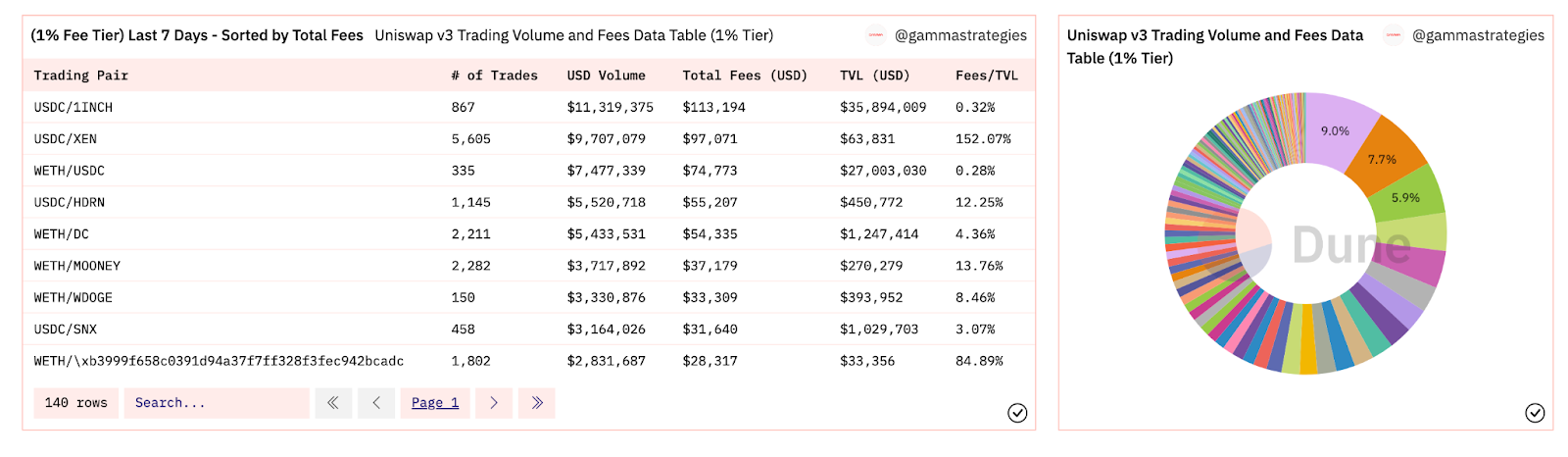This screenshot has width=1568, height=457.
Task: Click checkmark status icon under the table
Action: (1017, 413)
